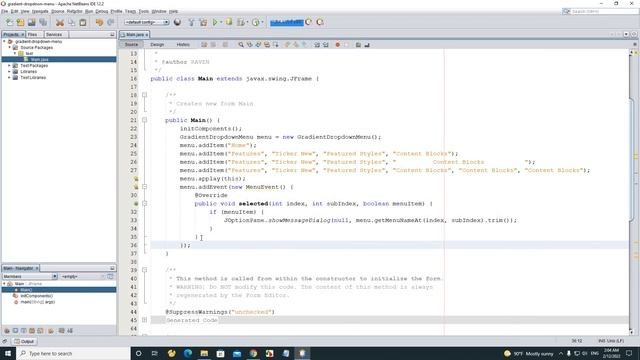Click the Undo arrow icon
This screenshot has height=360, width=640.
click(x=99, y=22)
